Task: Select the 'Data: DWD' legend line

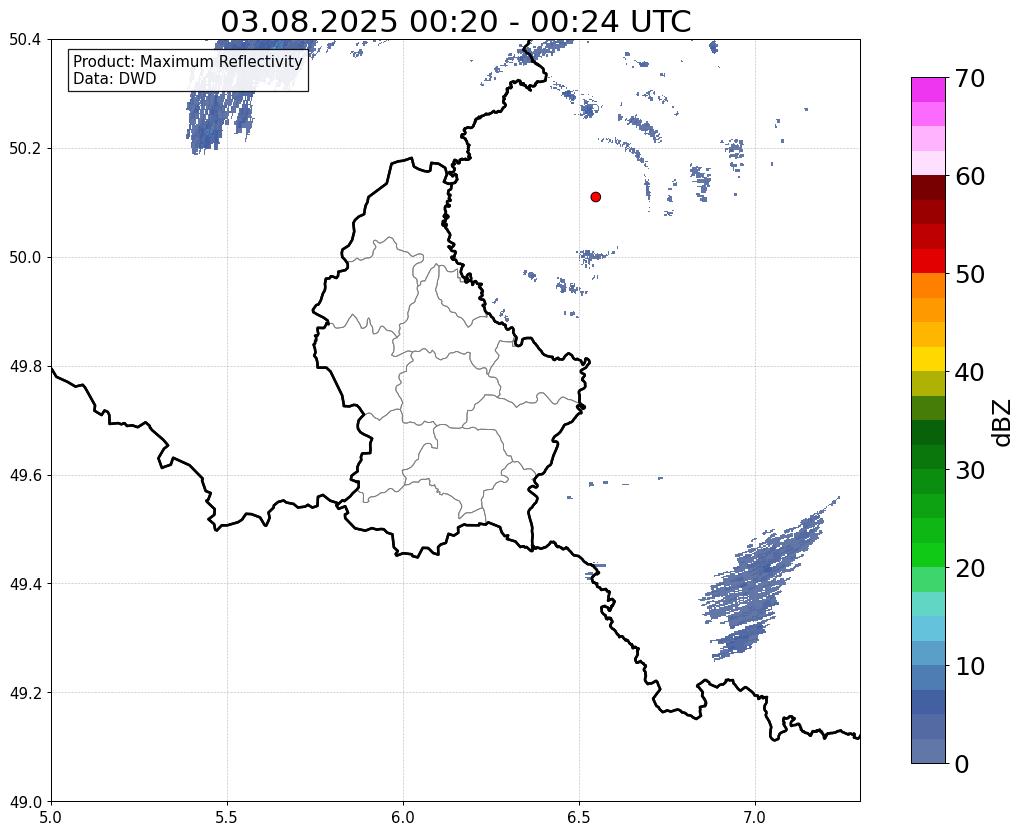Action: [x=114, y=79]
